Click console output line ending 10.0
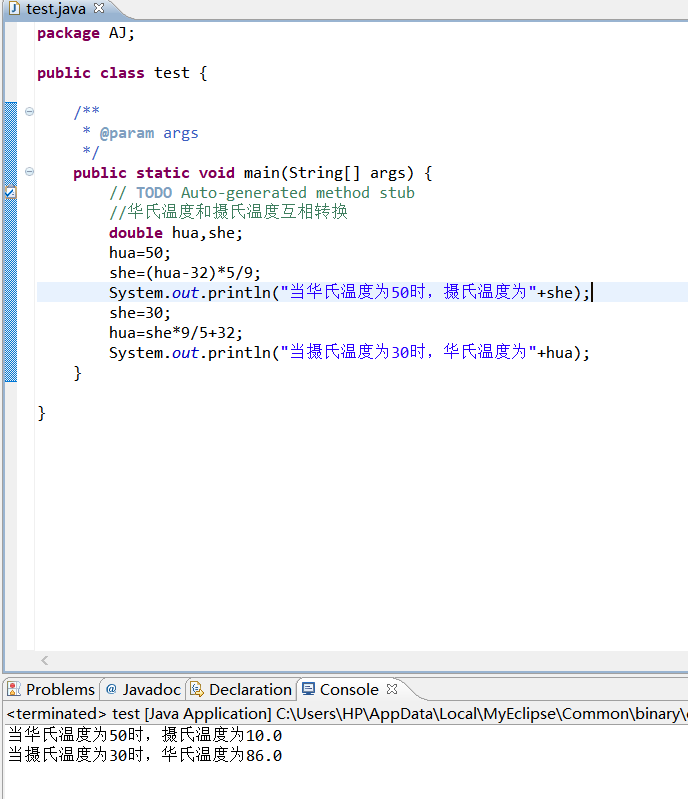 (145, 735)
